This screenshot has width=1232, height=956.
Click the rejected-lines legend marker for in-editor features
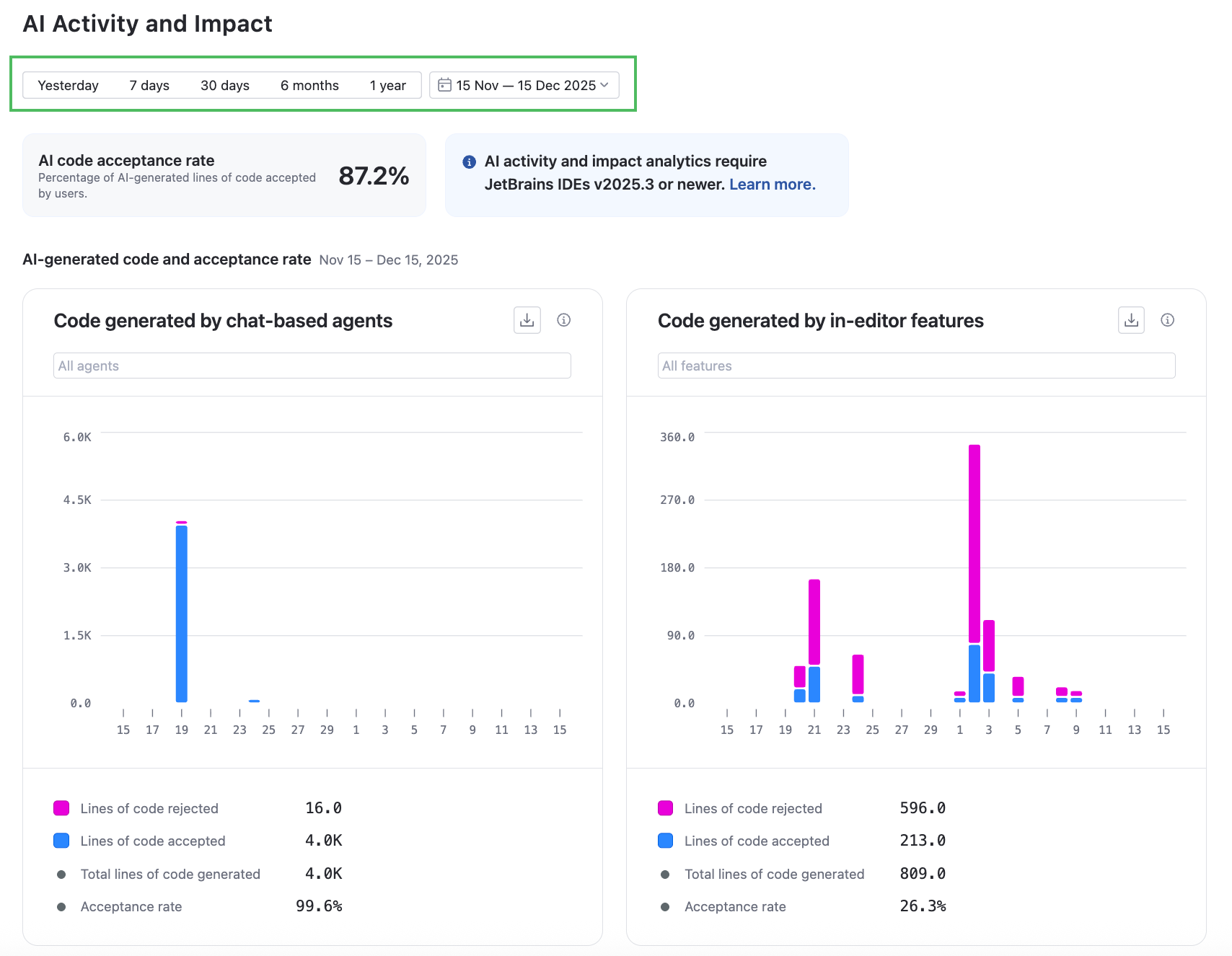[x=664, y=807]
